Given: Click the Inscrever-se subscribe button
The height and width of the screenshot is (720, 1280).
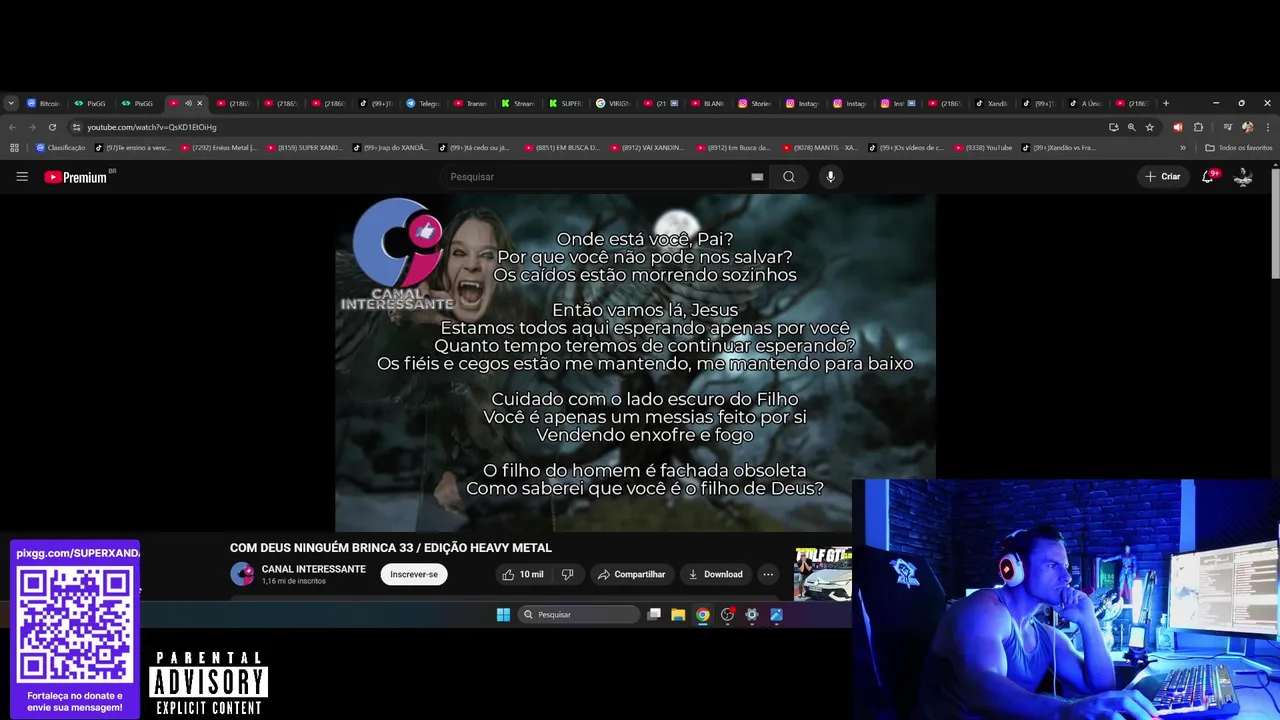Looking at the screenshot, I should [x=414, y=574].
